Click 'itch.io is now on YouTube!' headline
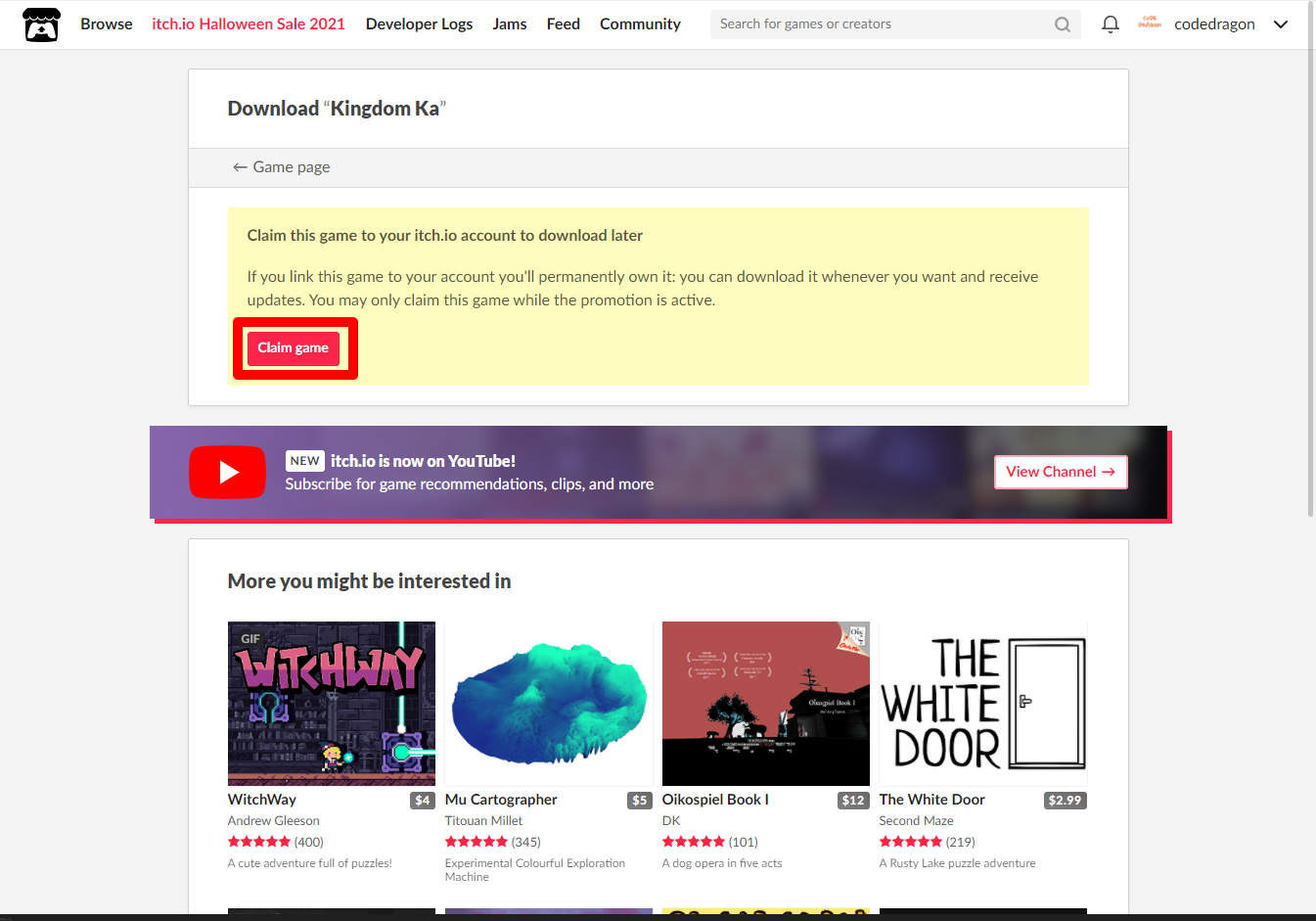The image size is (1316, 921). coord(423,461)
